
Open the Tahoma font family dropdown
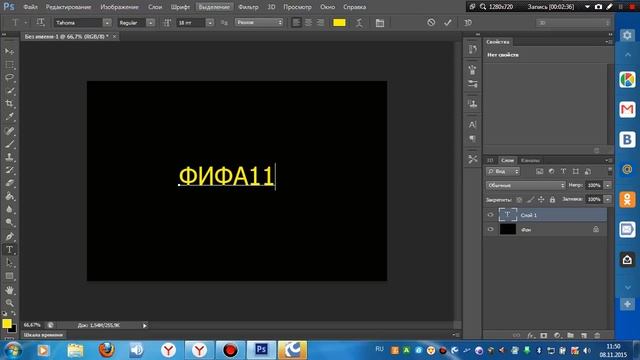[x=107, y=23]
